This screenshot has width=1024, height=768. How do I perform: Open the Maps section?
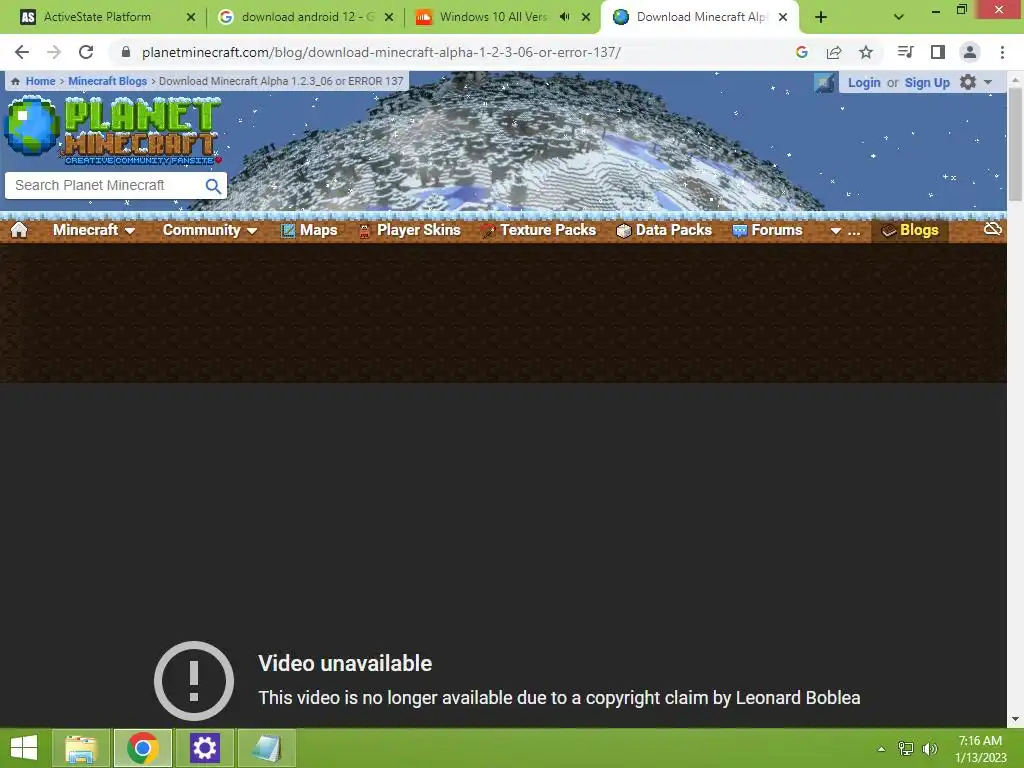[x=309, y=230]
